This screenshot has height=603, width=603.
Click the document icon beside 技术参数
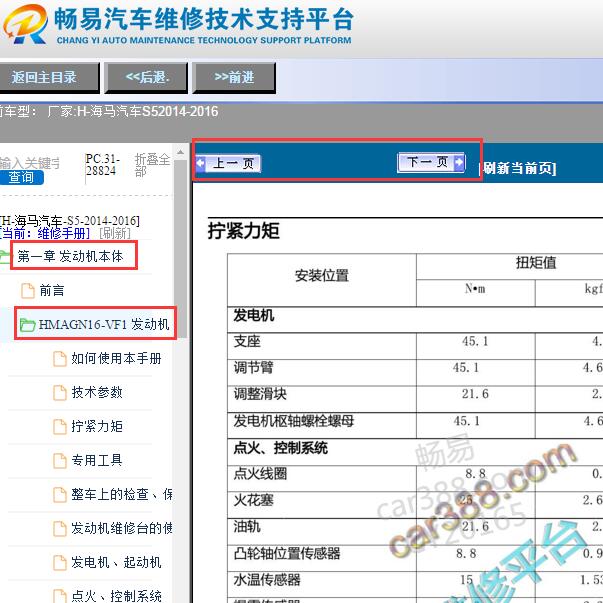pos(60,393)
